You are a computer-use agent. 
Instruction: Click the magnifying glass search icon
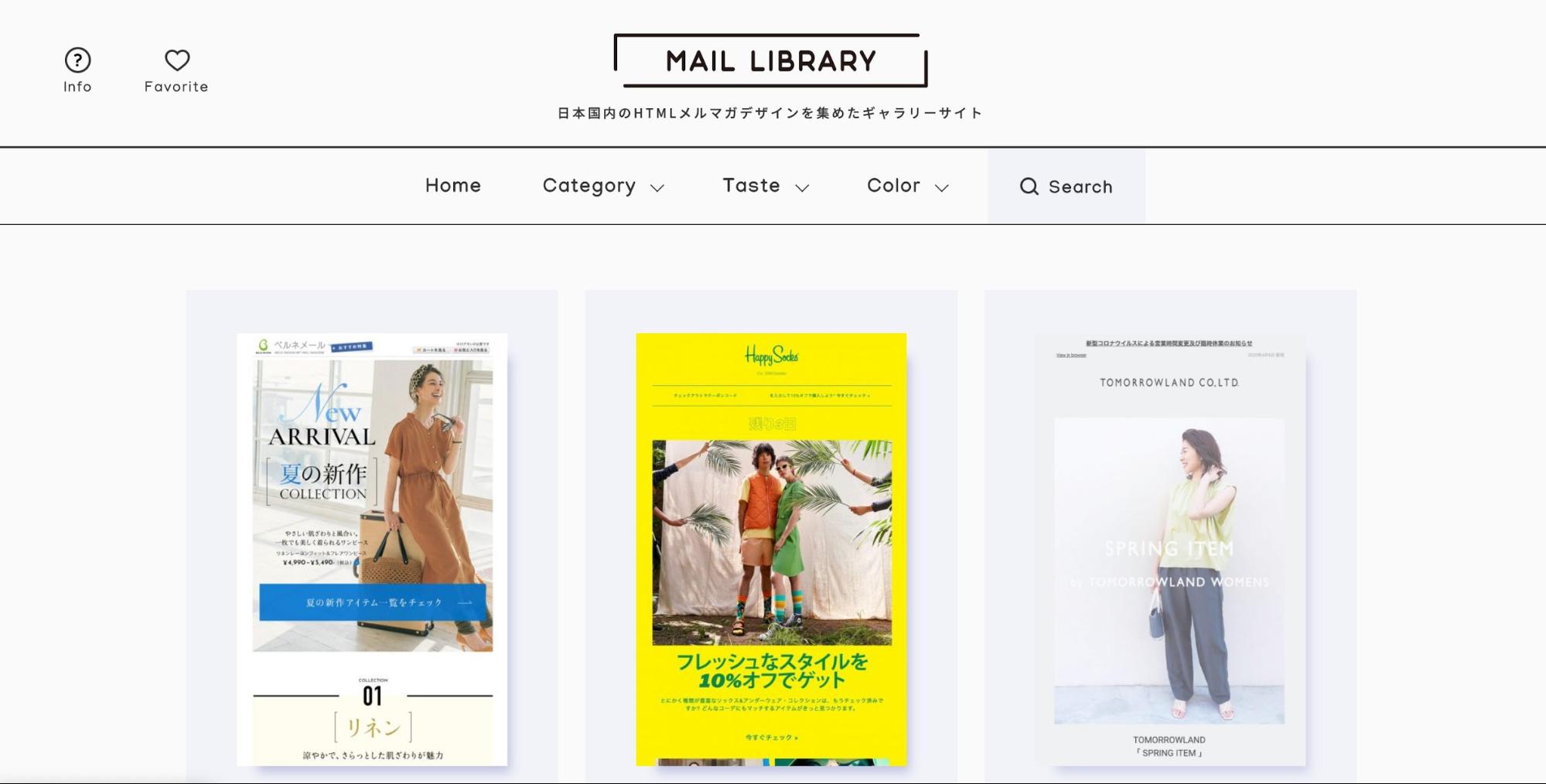point(1029,186)
